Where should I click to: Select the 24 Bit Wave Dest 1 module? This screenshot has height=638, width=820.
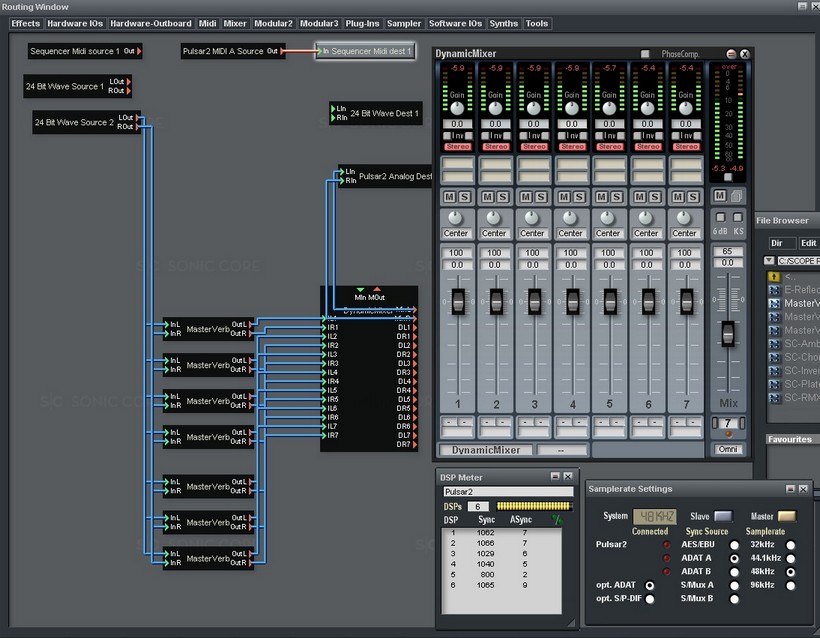[375, 113]
